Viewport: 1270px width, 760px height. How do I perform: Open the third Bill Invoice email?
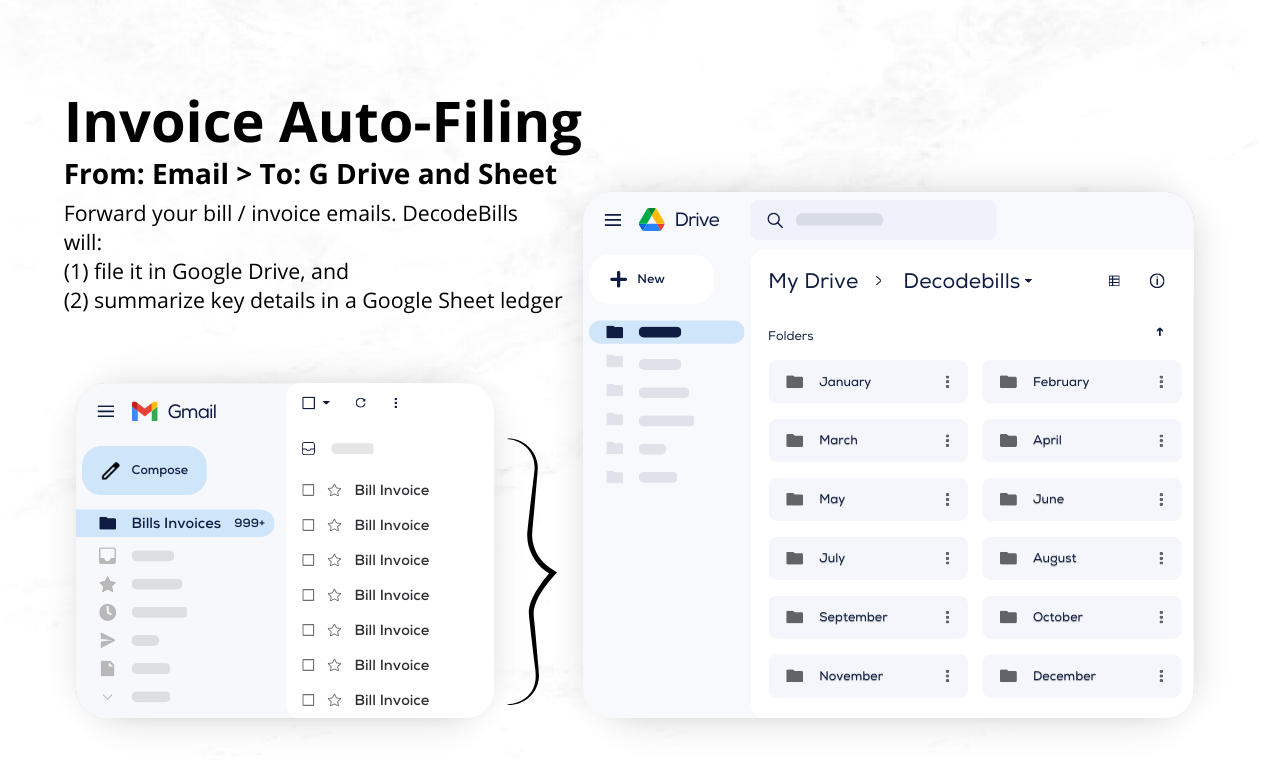pyautogui.click(x=392, y=560)
